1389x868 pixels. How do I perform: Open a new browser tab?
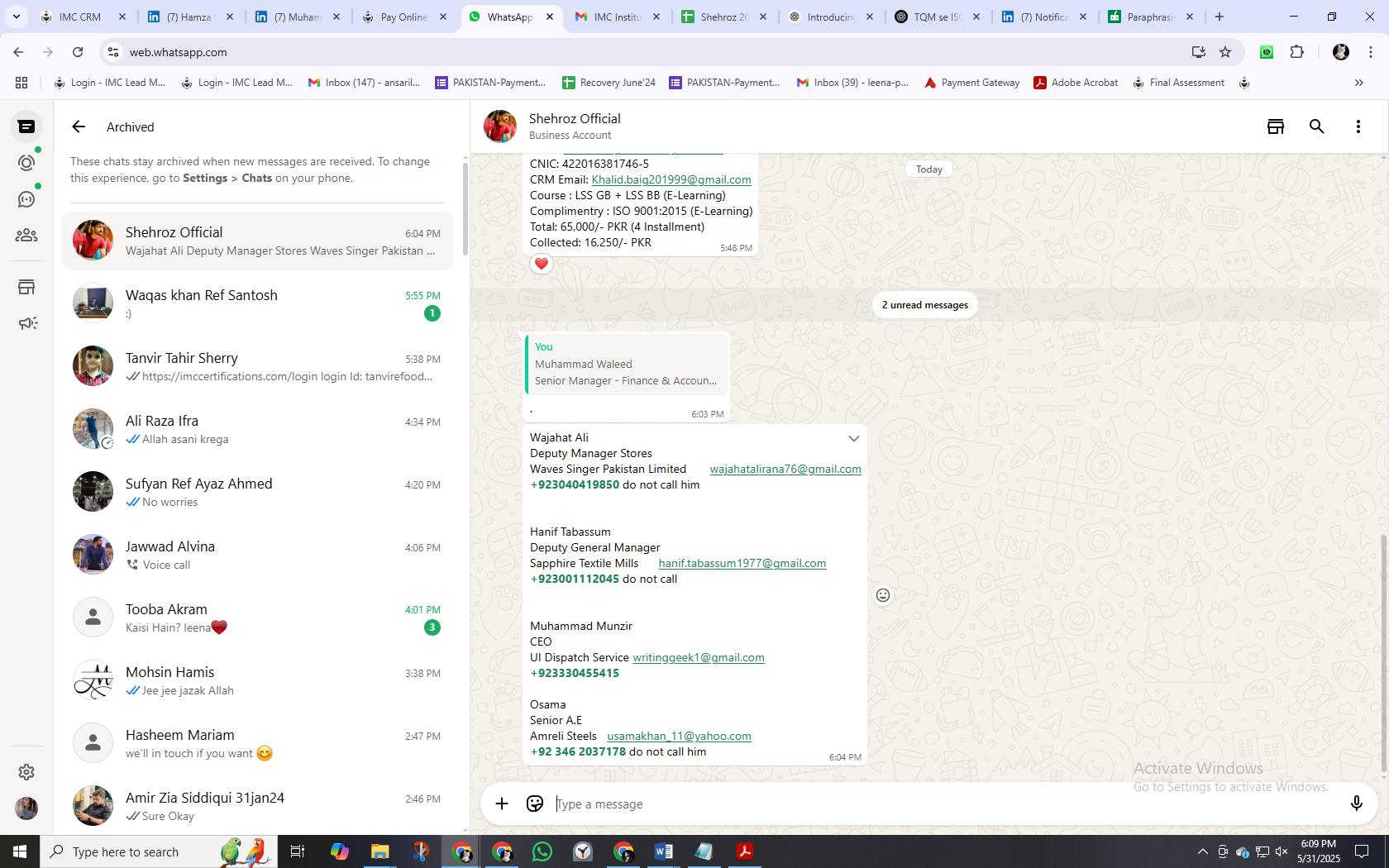(x=1219, y=17)
